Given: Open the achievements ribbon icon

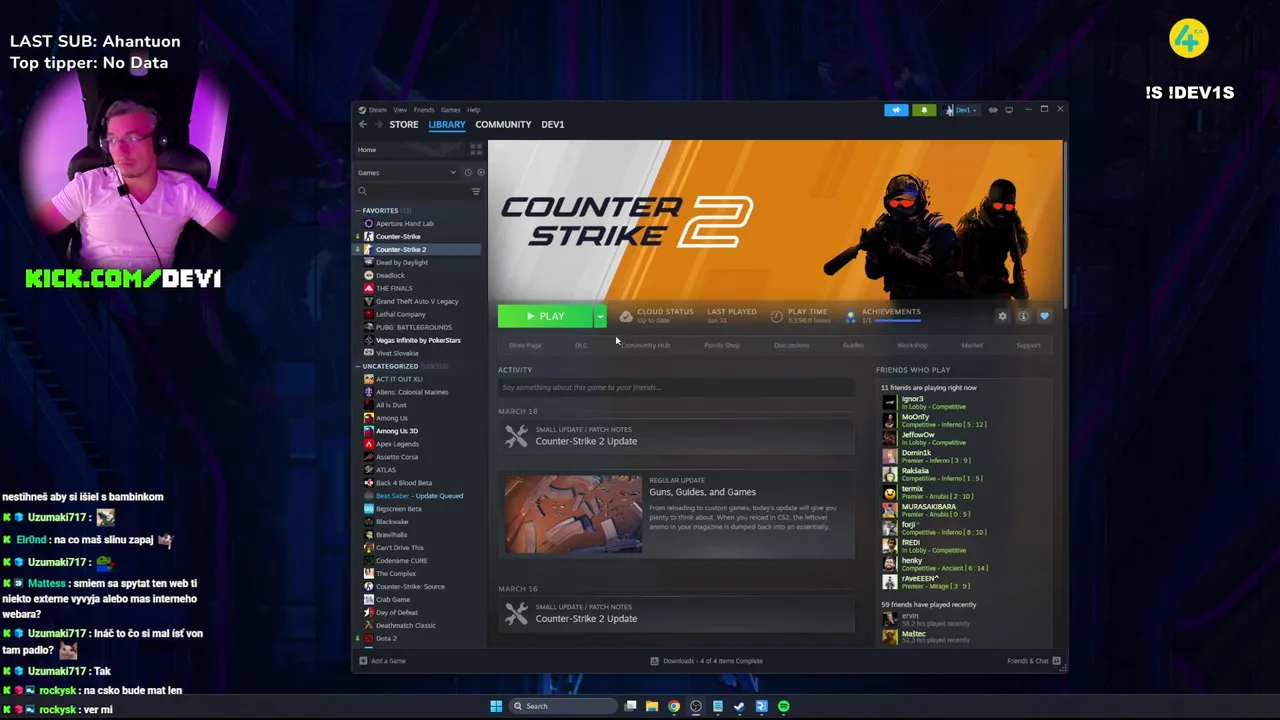Looking at the screenshot, I should [851, 316].
